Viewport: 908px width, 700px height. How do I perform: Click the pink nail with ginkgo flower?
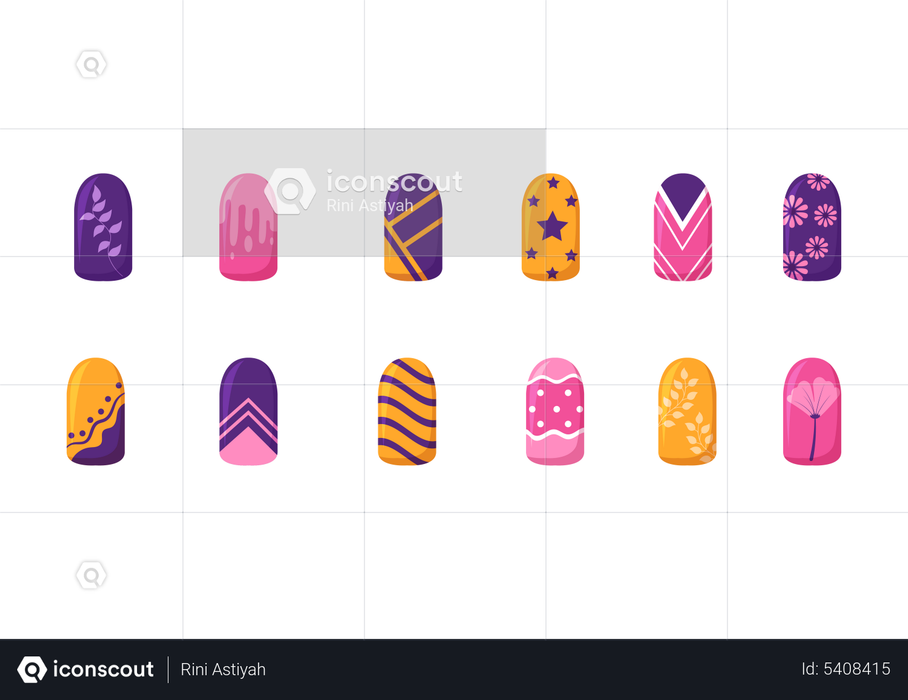point(812,411)
